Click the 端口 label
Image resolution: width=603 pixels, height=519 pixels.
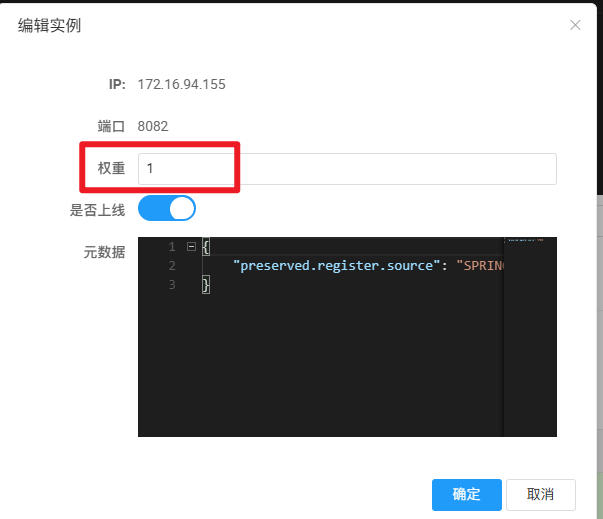[111, 126]
